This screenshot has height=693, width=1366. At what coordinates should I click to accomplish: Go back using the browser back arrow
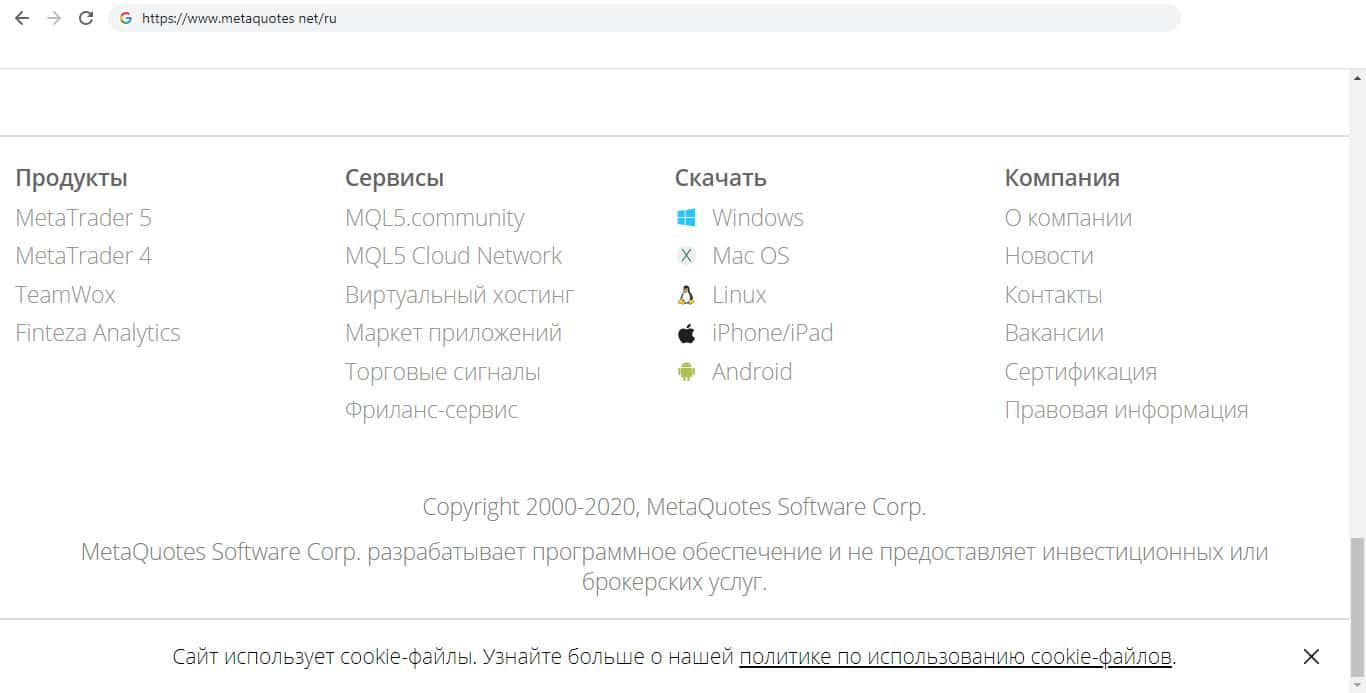click(22, 18)
